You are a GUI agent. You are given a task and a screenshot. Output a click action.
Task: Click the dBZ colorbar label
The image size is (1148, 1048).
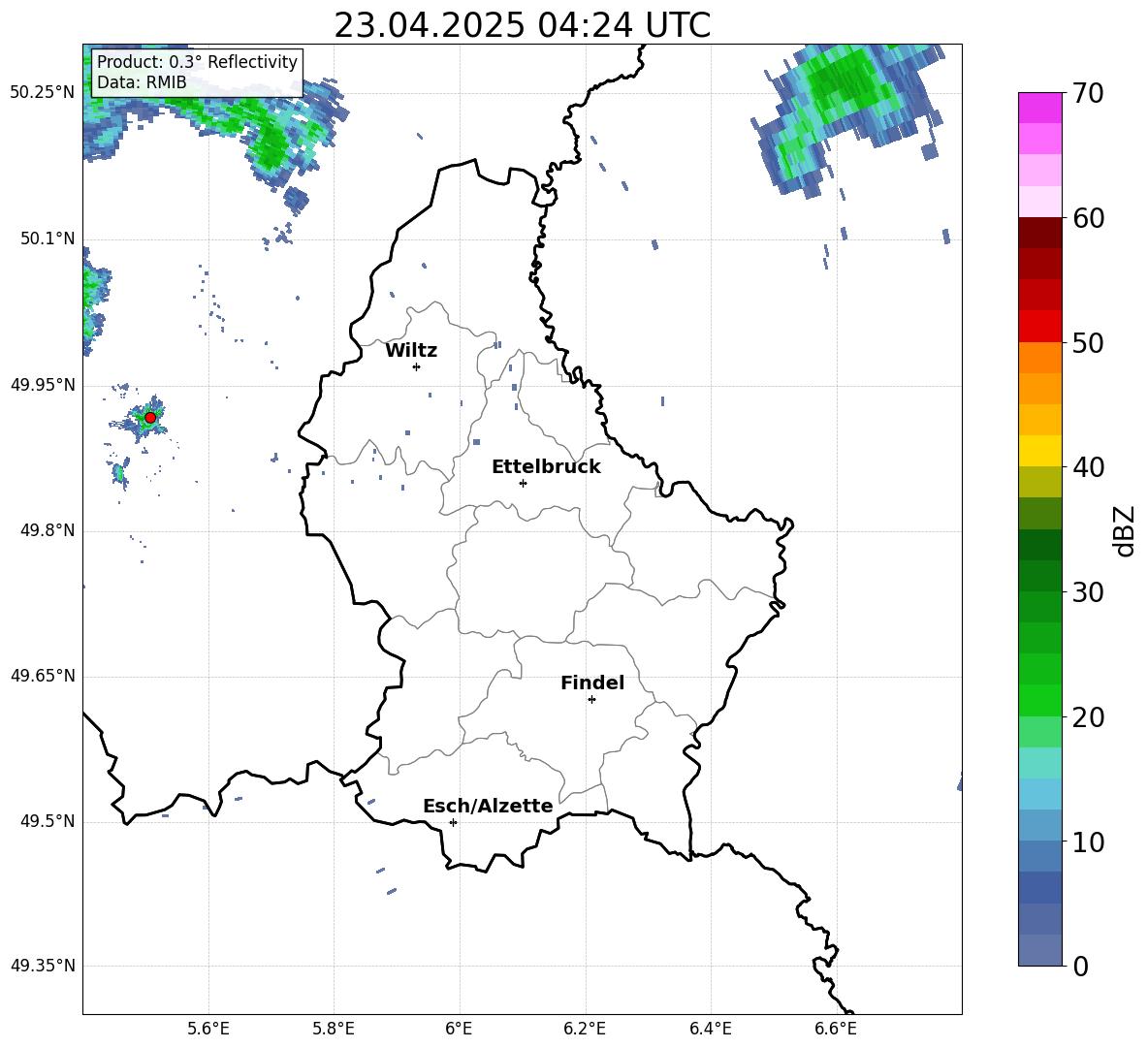coord(1126,530)
